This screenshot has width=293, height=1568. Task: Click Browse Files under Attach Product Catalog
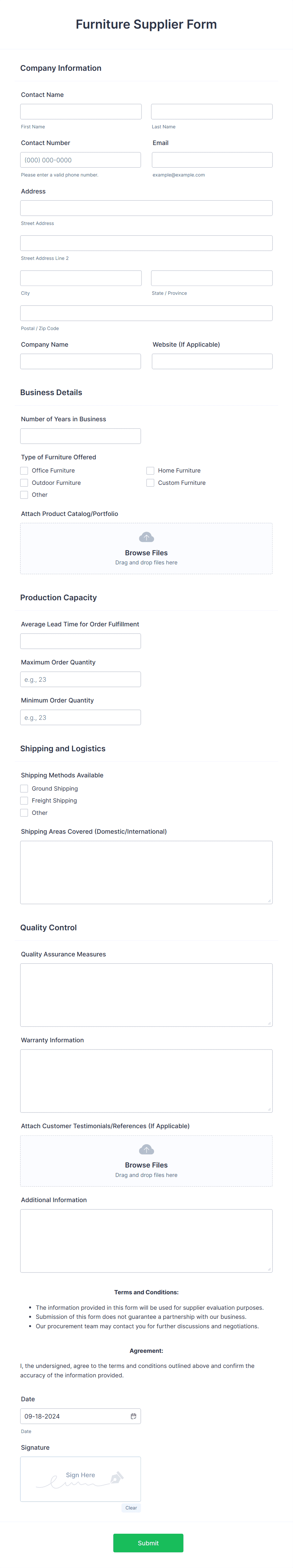point(146,553)
